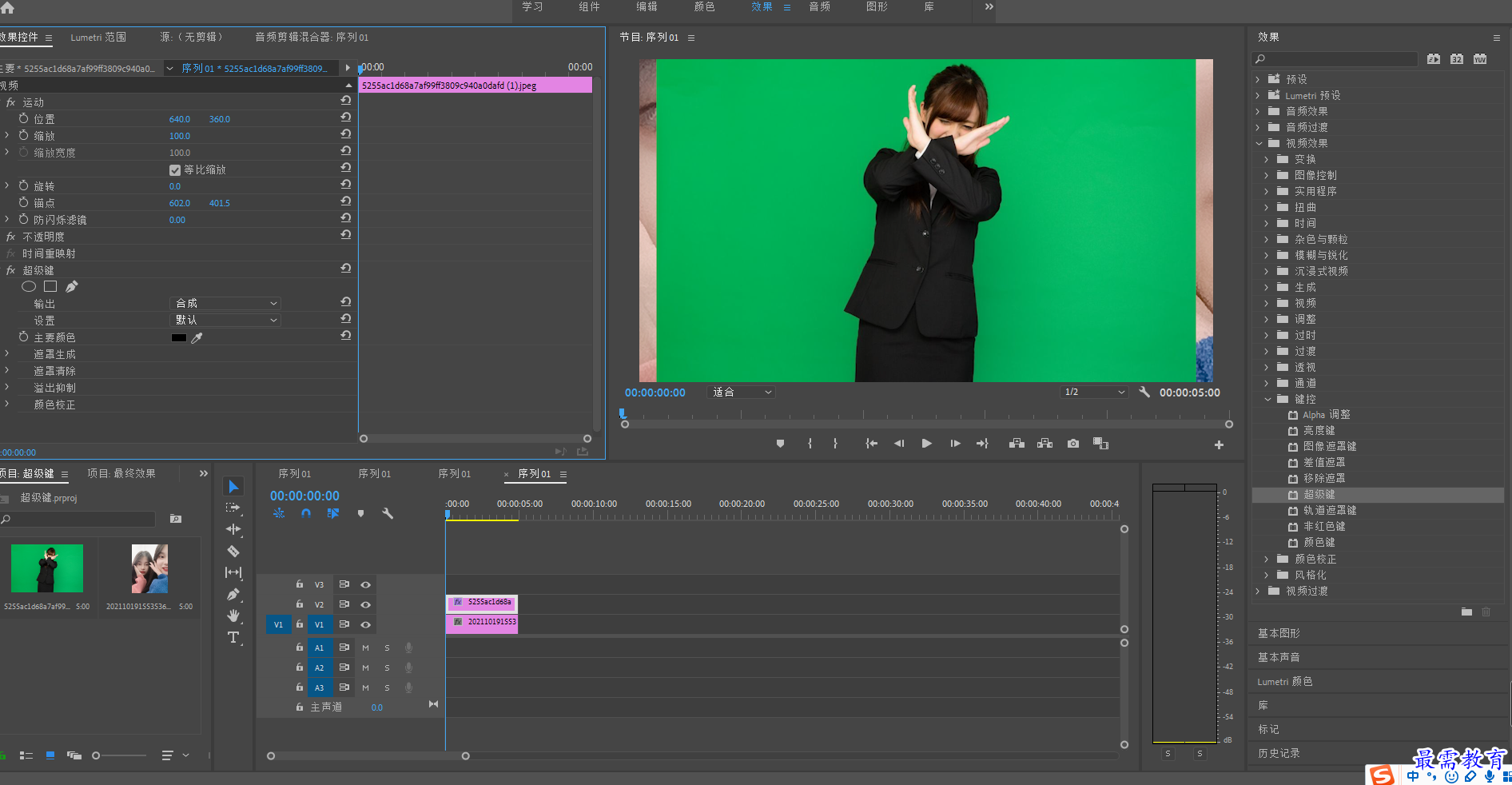
Task: Switch to the 颜色 workspace tab
Action: point(704,6)
